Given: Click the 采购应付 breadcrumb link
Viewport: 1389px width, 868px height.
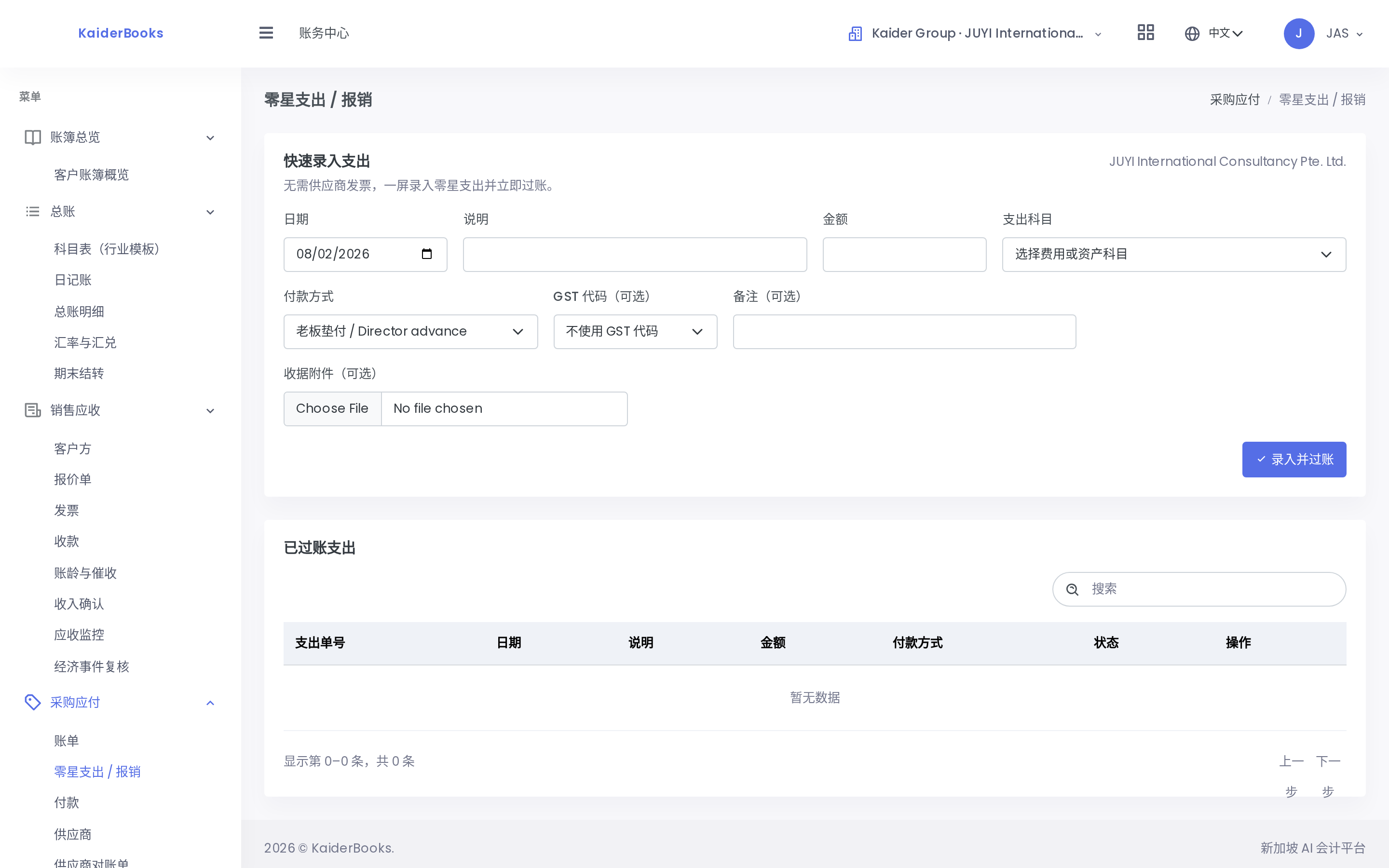Looking at the screenshot, I should point(1235,100).
